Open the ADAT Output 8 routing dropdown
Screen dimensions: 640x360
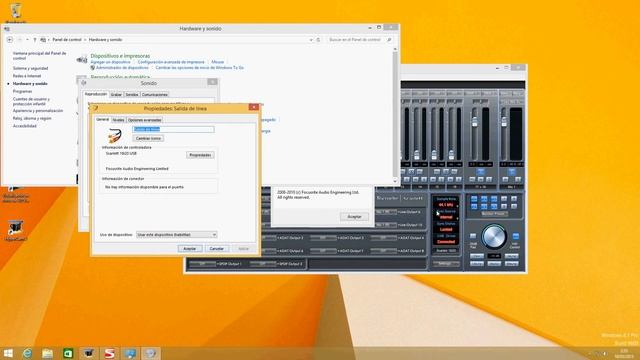click(x=383, y=251)
